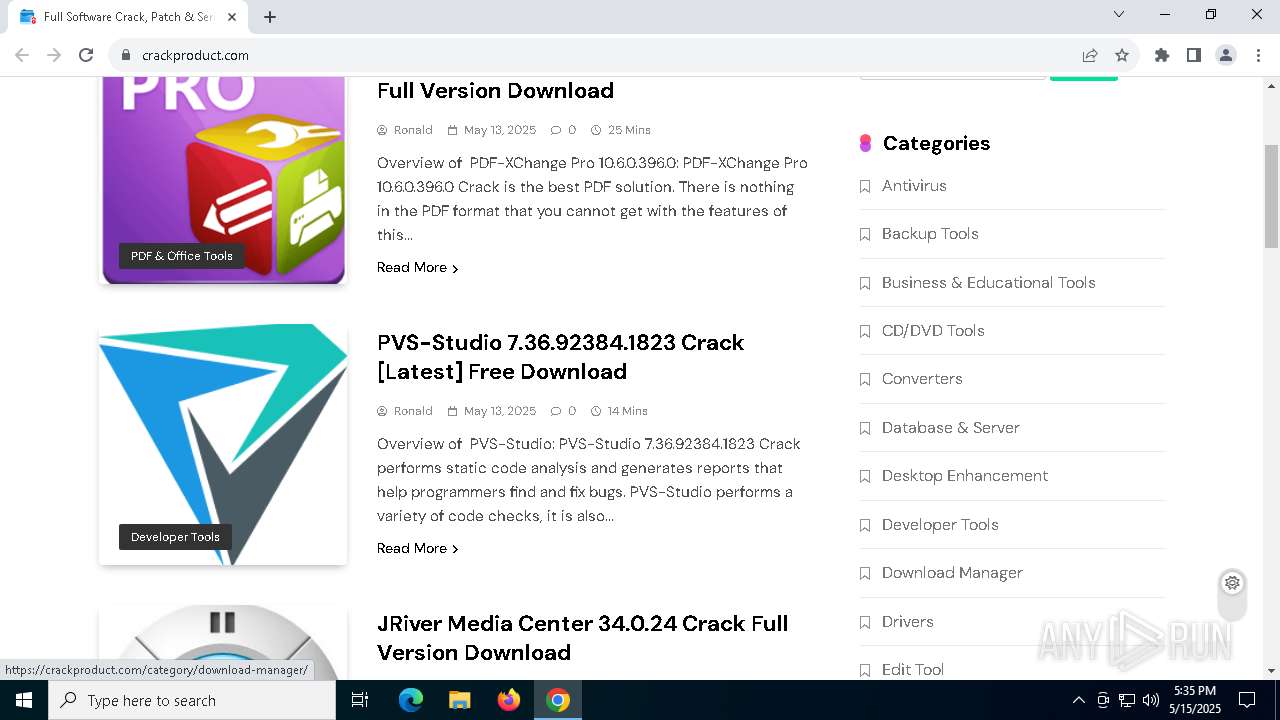Reload the page with the refresh icon
1280x720 pixels.
click(x=86, y=55)
